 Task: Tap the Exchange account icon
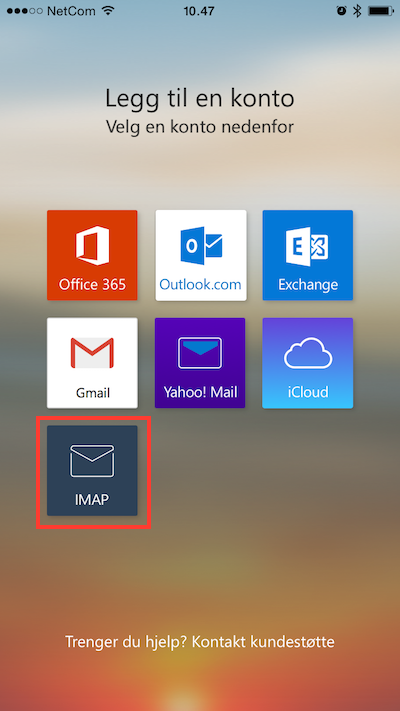(x=307, y=246)
